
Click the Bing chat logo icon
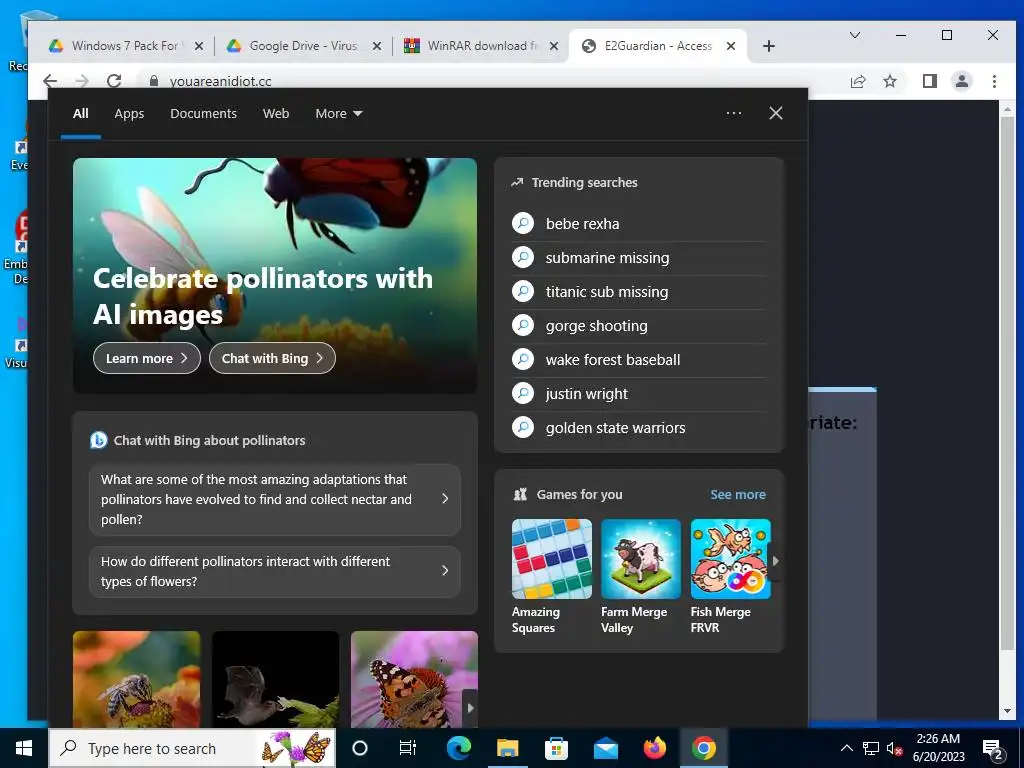pos(99,441)
